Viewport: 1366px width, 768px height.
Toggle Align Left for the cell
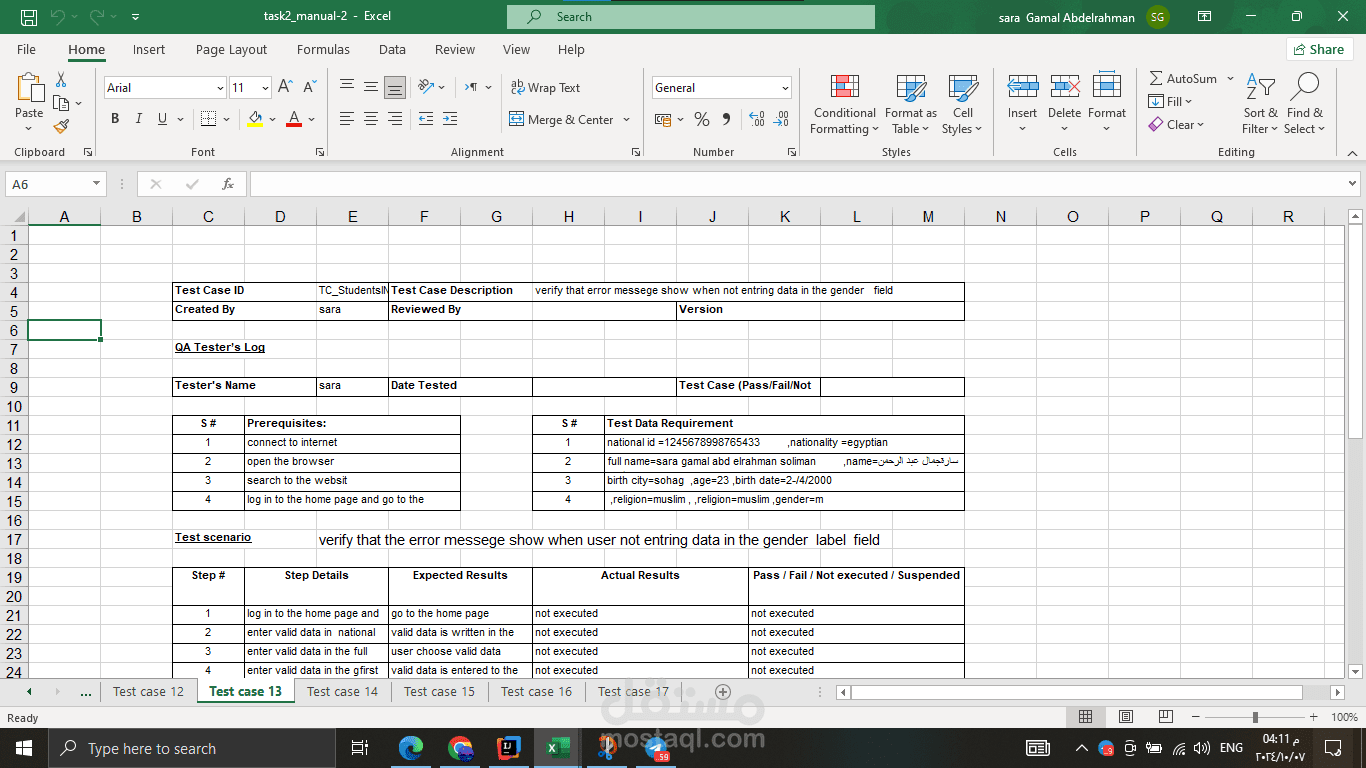(x=347, y=119)
